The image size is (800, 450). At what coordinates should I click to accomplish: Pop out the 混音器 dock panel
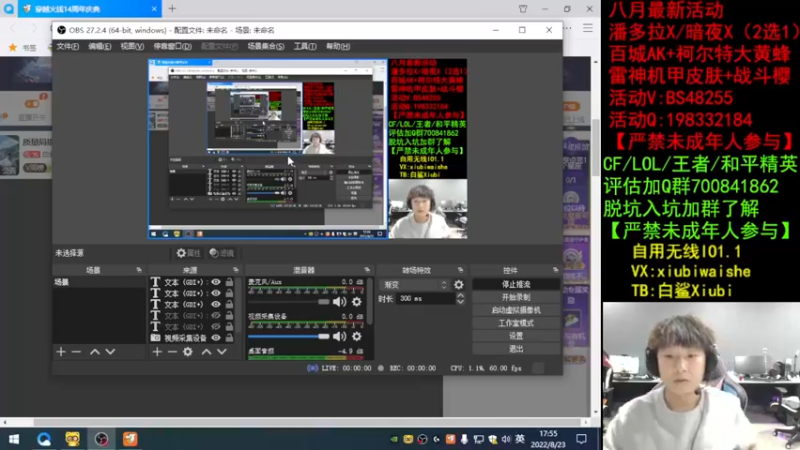click(x=367, y=270)
